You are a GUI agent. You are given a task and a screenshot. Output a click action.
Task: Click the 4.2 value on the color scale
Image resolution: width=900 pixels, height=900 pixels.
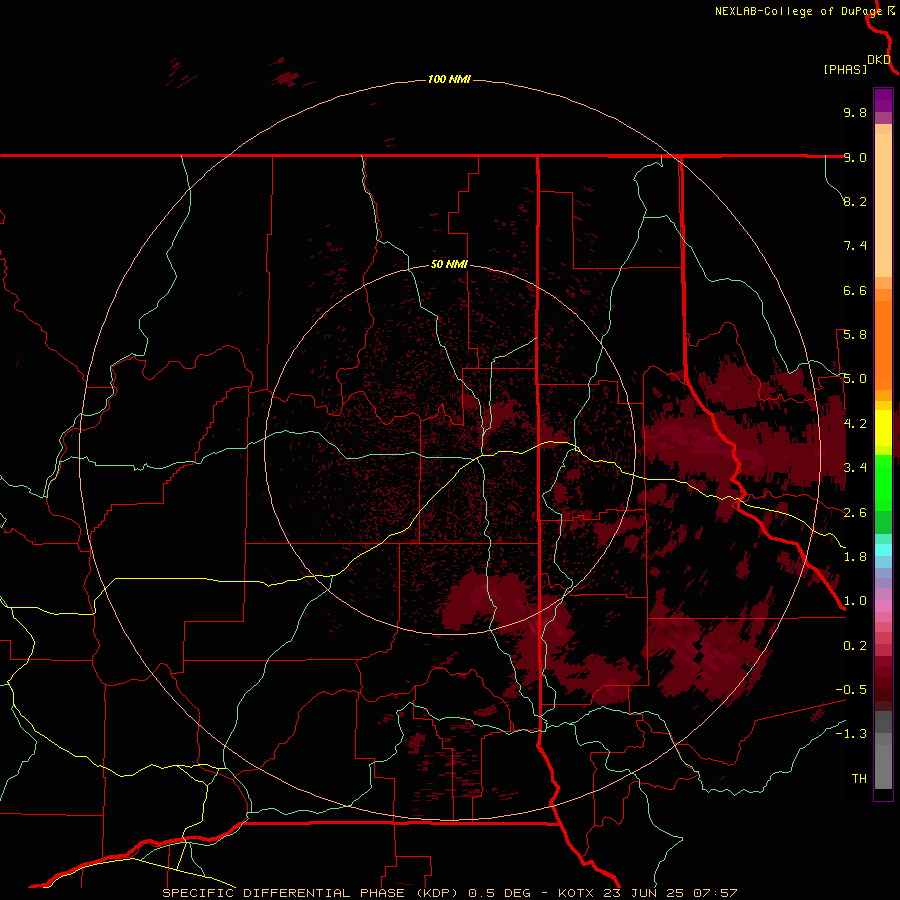coord(855,424)
